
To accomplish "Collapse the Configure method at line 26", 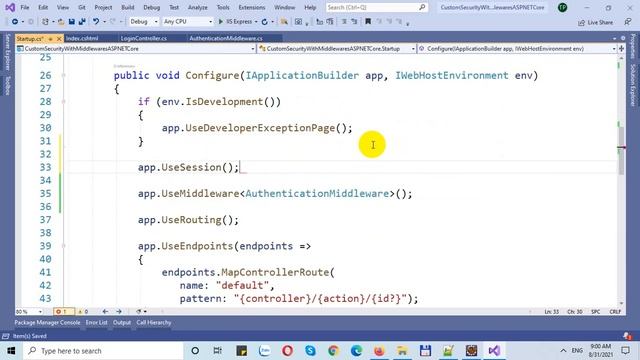I will click(x=64, y=76).
